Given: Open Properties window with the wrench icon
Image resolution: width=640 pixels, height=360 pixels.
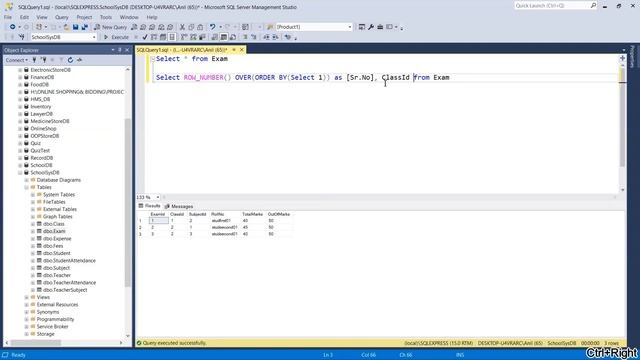Looking at the screenshot, I should pyautogui.click(x=371, y=27).
